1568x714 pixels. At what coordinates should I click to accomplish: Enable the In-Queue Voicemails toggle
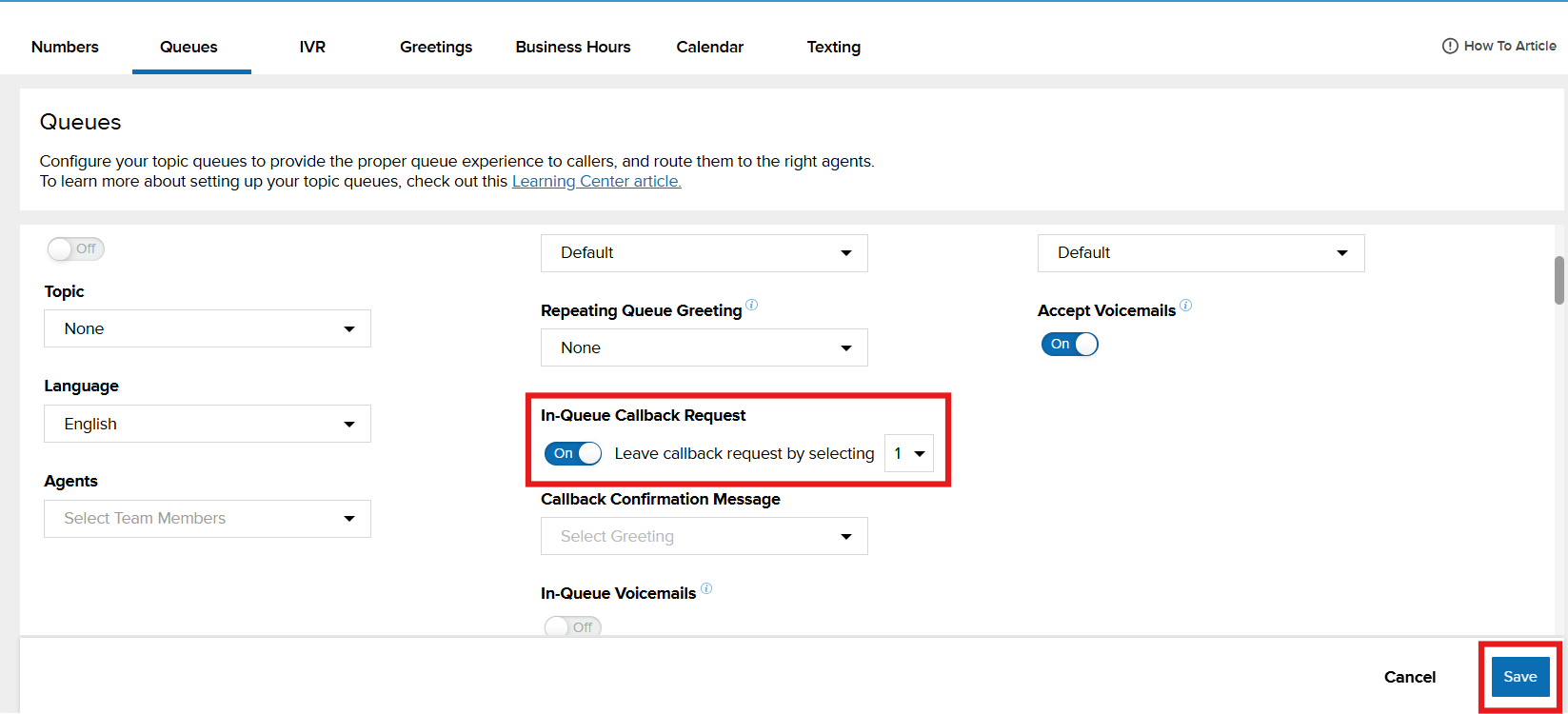(x=573, y=626)
